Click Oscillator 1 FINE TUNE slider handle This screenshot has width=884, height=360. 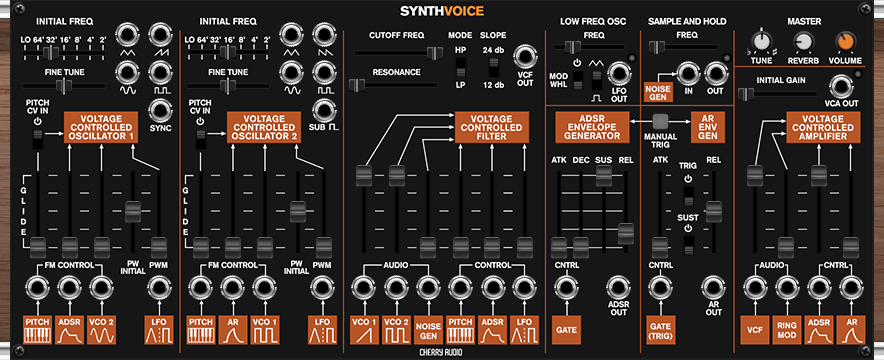[64, 86]
